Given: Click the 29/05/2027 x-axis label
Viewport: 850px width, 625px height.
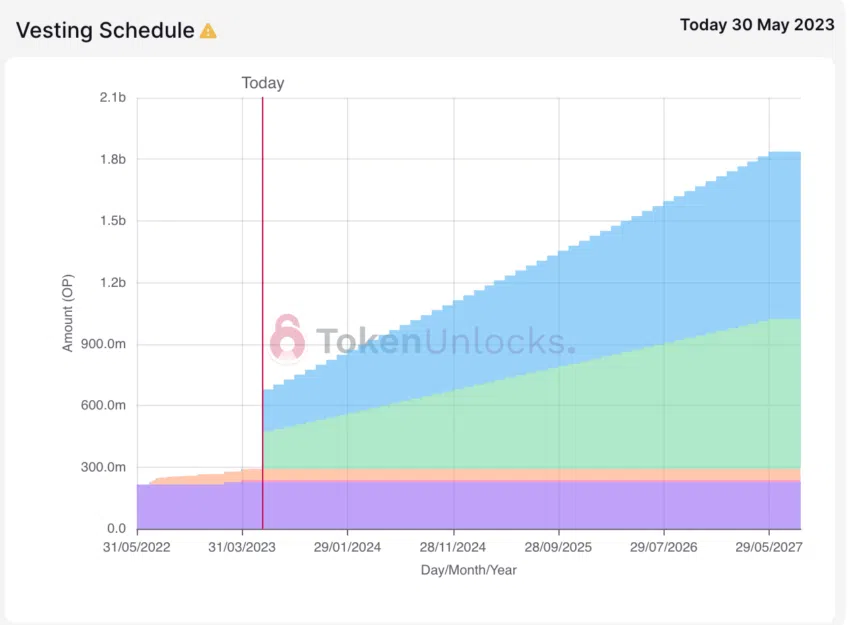Looking at the screenshot, I should point(769,548).
